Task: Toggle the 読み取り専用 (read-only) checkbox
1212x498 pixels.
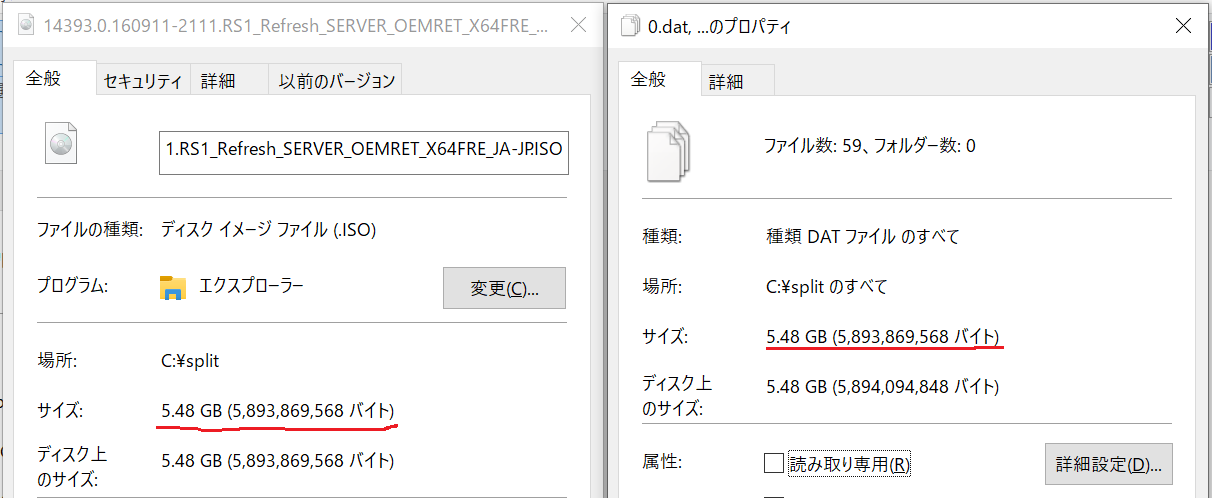Action: [x=773, y=464]
